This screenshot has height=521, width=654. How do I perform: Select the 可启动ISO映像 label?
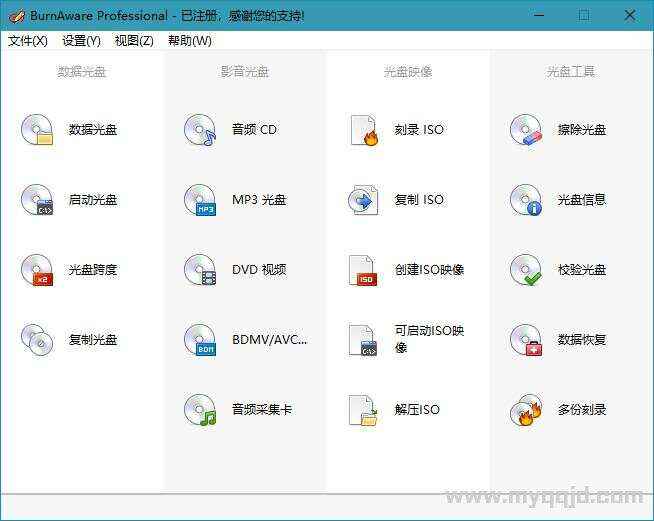[x=429, y=339]
